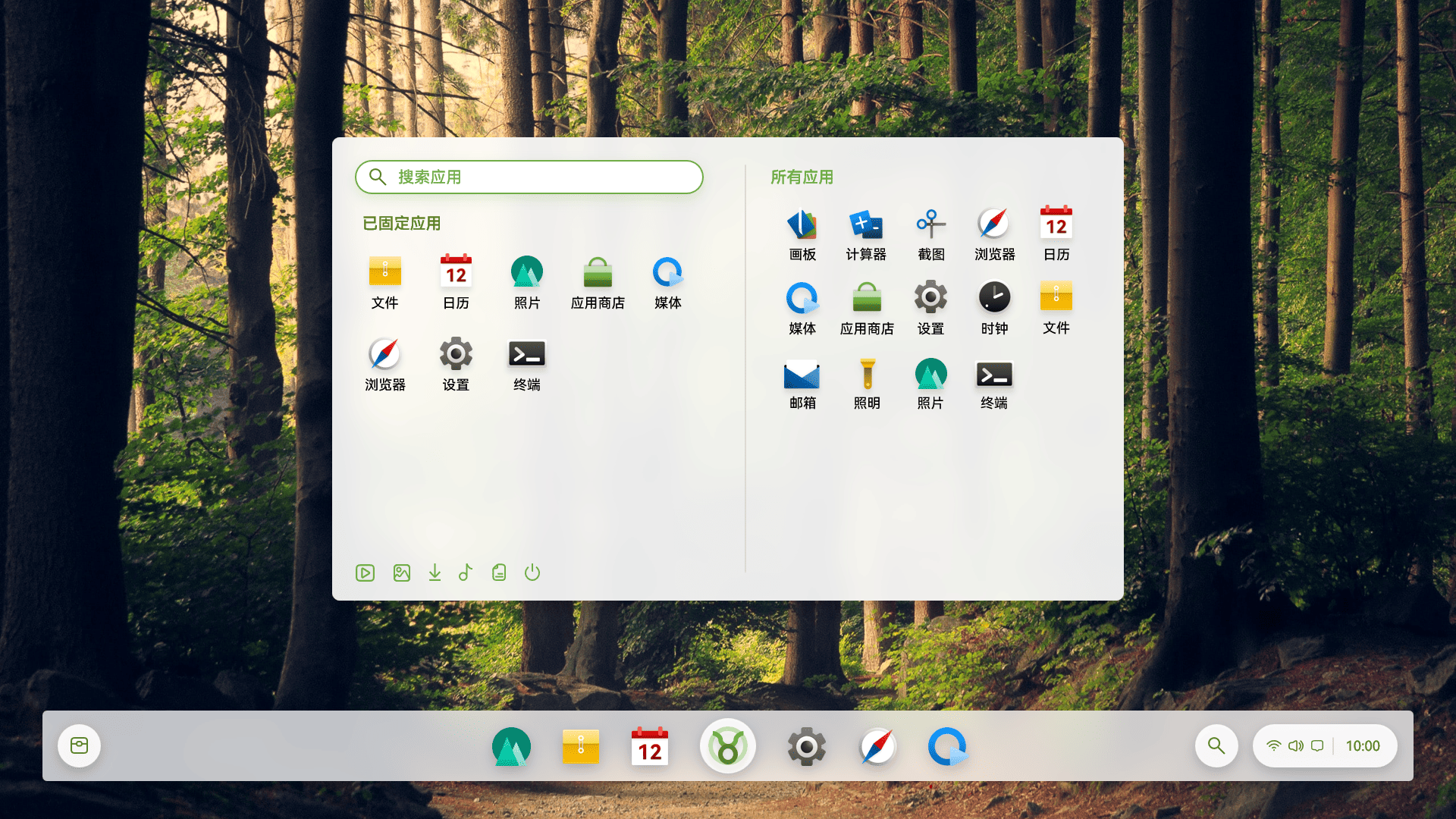Open music folder shortcut
The width and height of the screenshot is (1456, 819).
point(466,573)
